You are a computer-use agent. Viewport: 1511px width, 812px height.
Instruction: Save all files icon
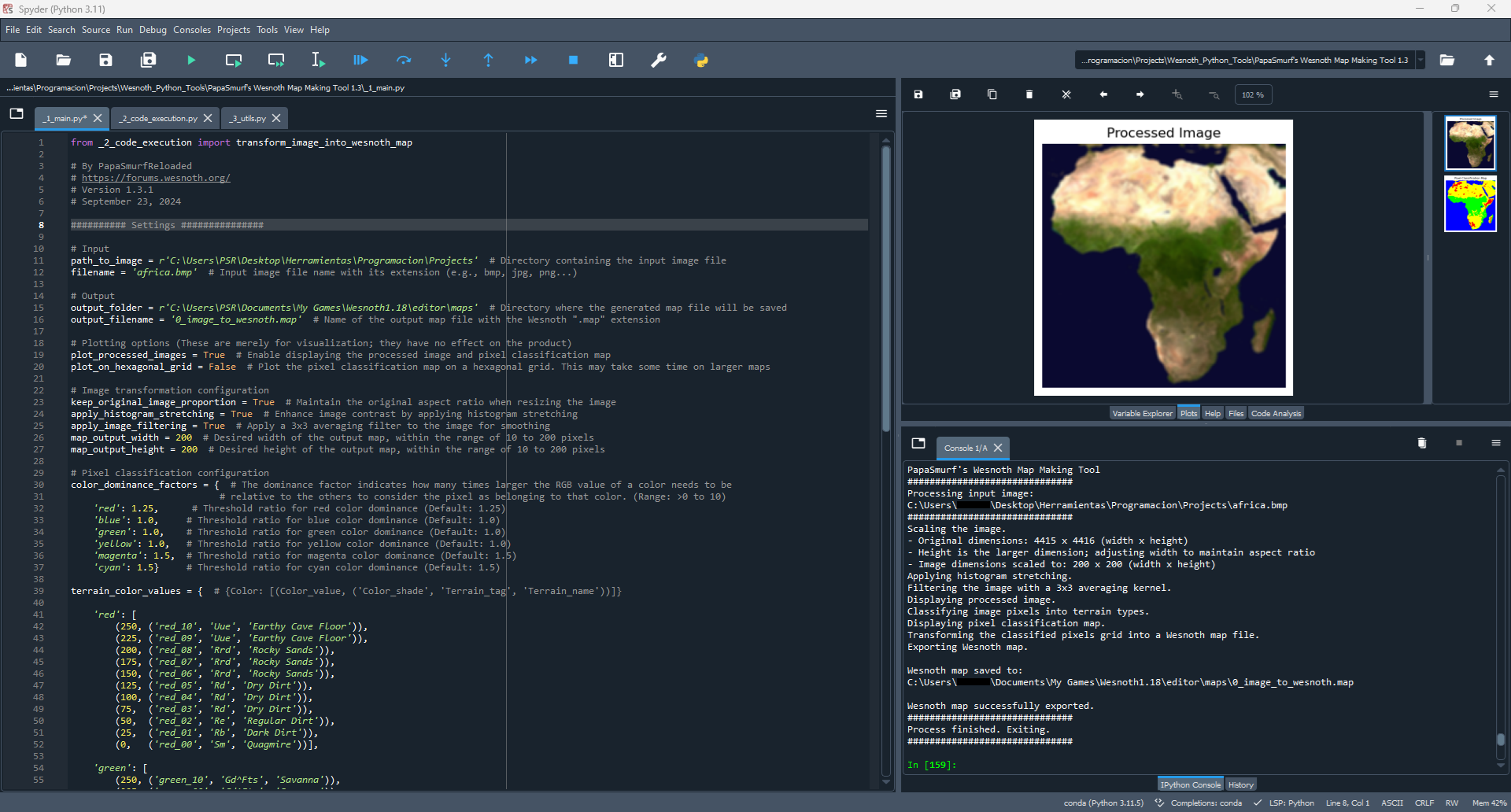[x=148, y=60]
